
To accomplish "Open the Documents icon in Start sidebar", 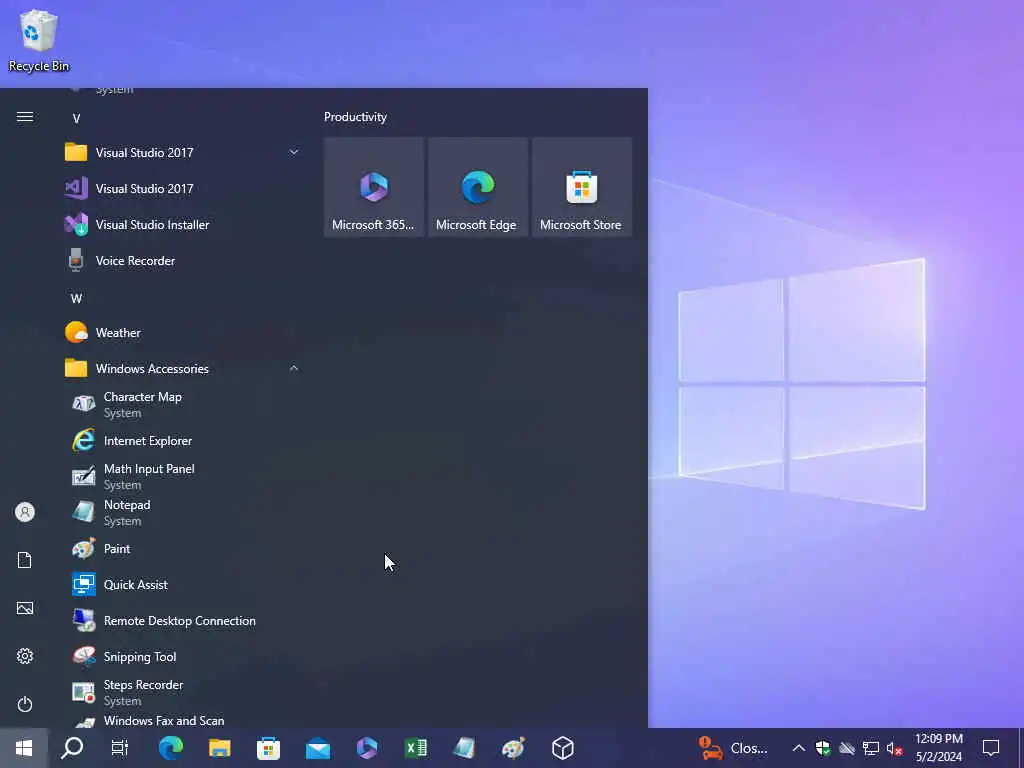I will pos(25,560).
